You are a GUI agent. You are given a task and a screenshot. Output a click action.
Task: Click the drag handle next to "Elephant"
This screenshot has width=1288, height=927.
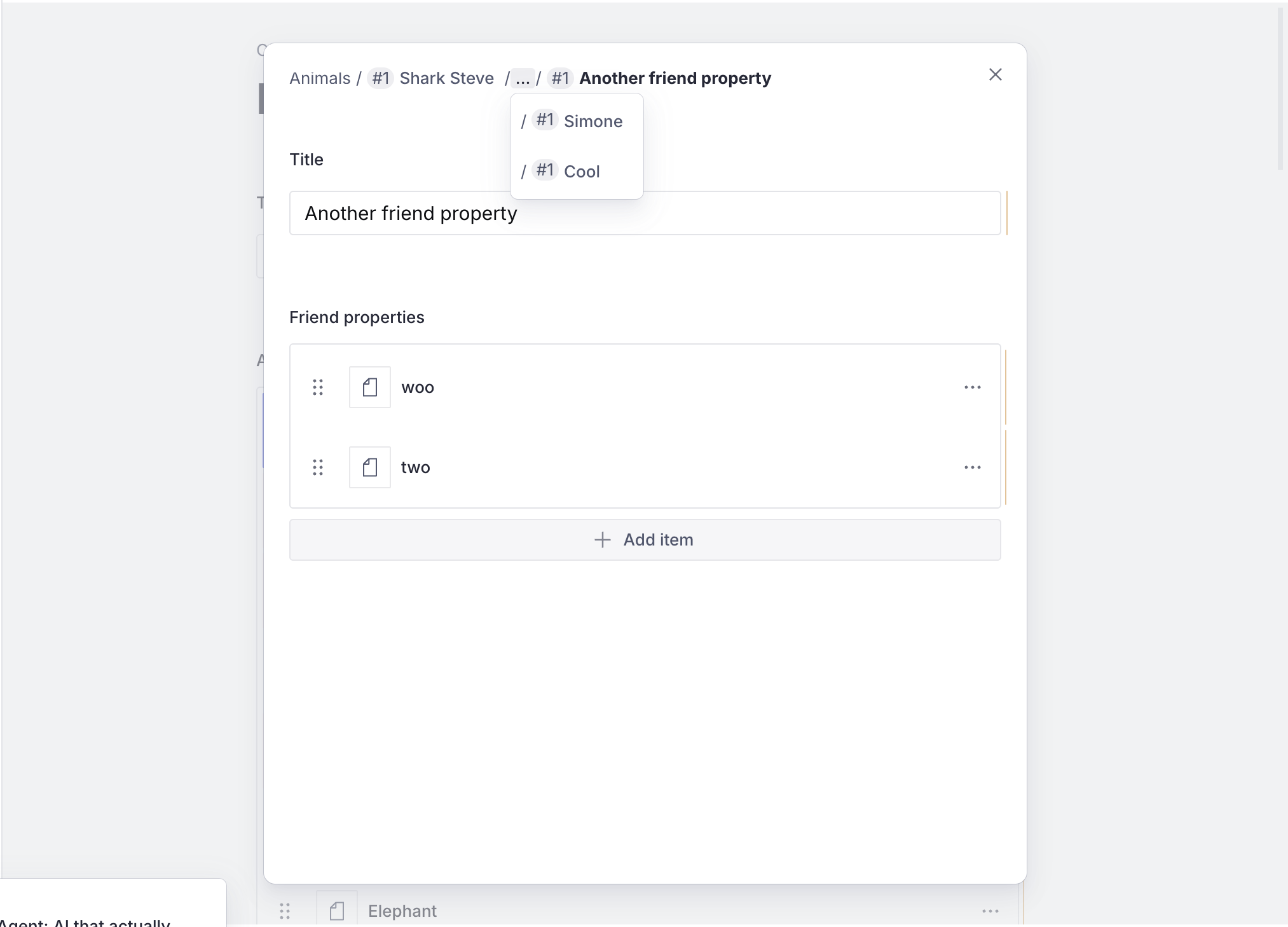tap(285, 910)
